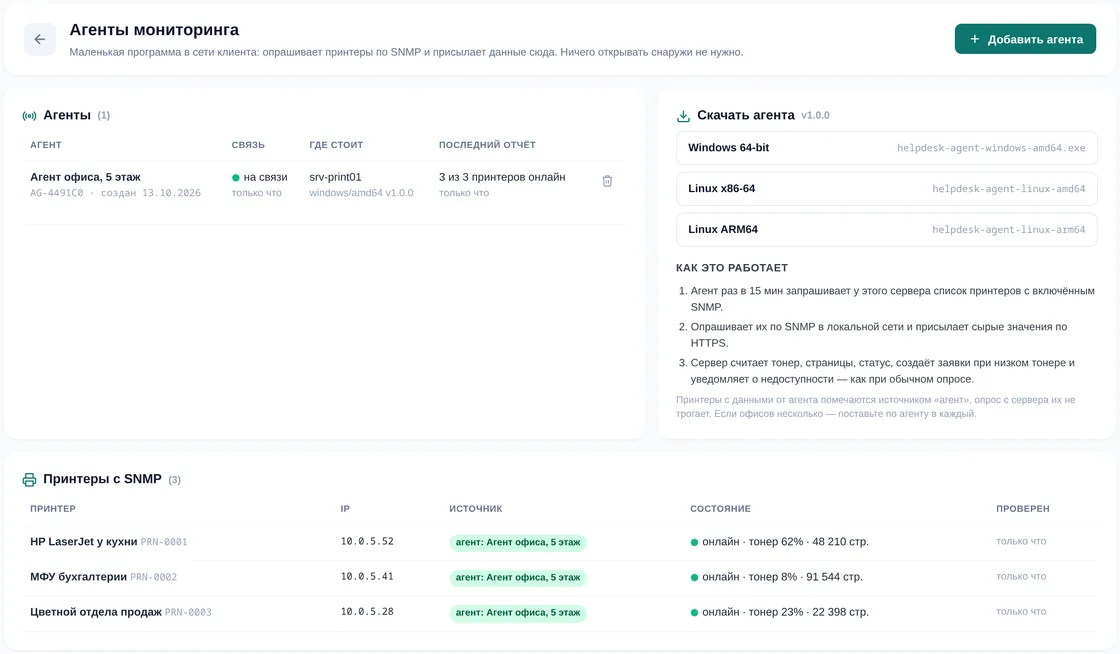Image resolution: width=1120 pixels, height=654 pixels.
Task: Click «3 из 3 принтеров онлайн» report text
Action: [x=502, y=177]
